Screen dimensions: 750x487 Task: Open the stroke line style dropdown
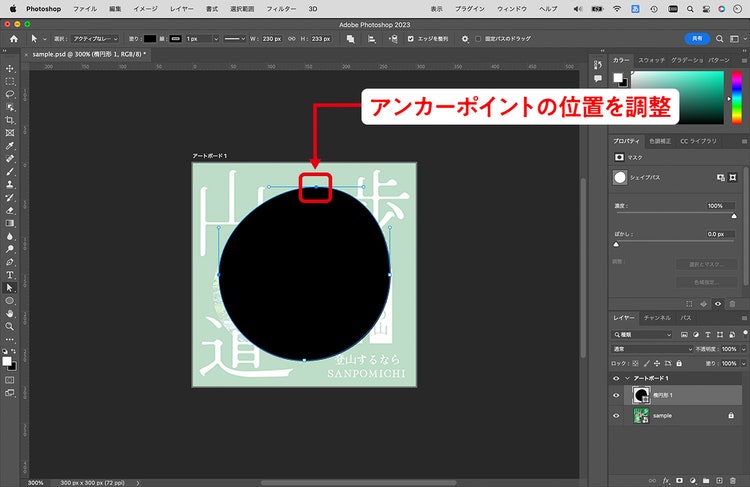[x=234, y=39]
